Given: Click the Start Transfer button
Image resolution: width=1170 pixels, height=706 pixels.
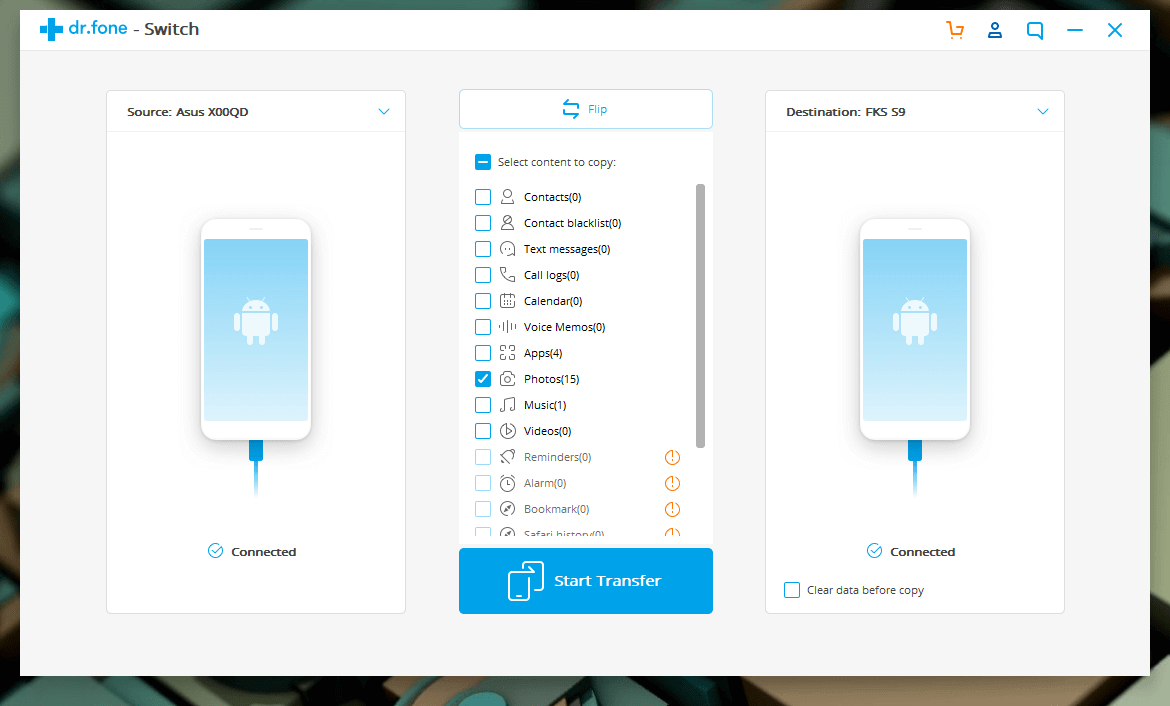Looking at the screenshot, I should pyautogui.click(x=586, y=581).
